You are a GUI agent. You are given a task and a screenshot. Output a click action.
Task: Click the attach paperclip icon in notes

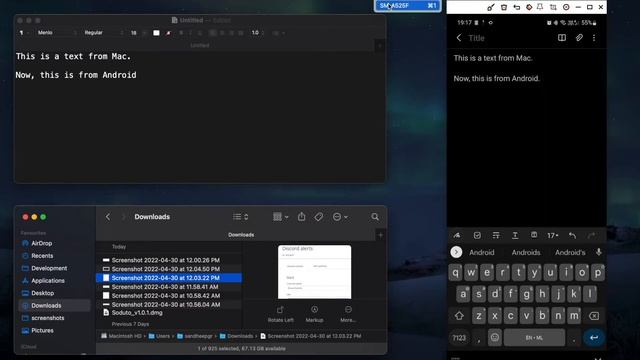coord(579,38)
